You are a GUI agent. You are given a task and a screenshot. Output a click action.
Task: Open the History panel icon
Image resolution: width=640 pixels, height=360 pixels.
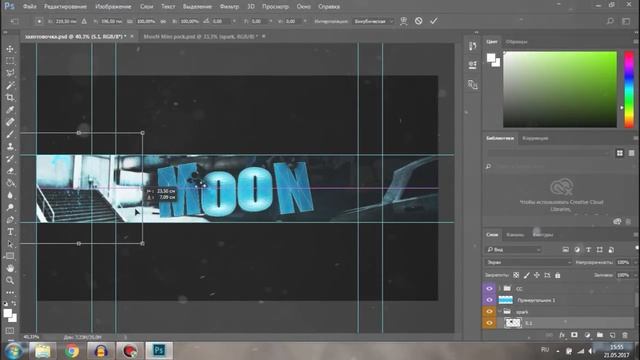point(473,46)
